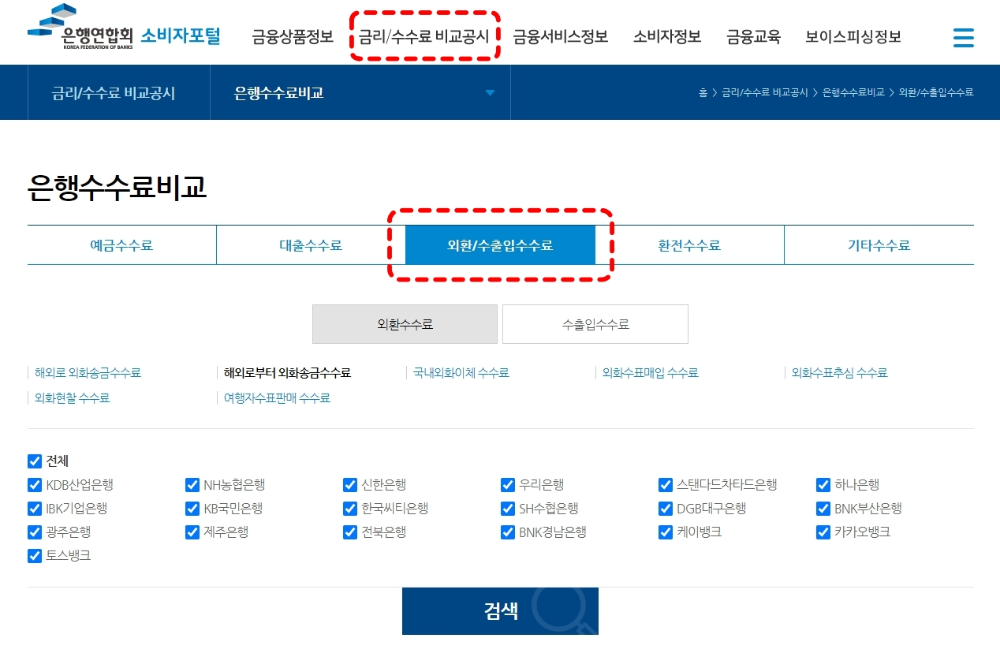The width and height of the screenshot is (1000, 651).
Task: Go to 은행수수료비교 in the breadcrumb
Action: (x=853, y=92)
